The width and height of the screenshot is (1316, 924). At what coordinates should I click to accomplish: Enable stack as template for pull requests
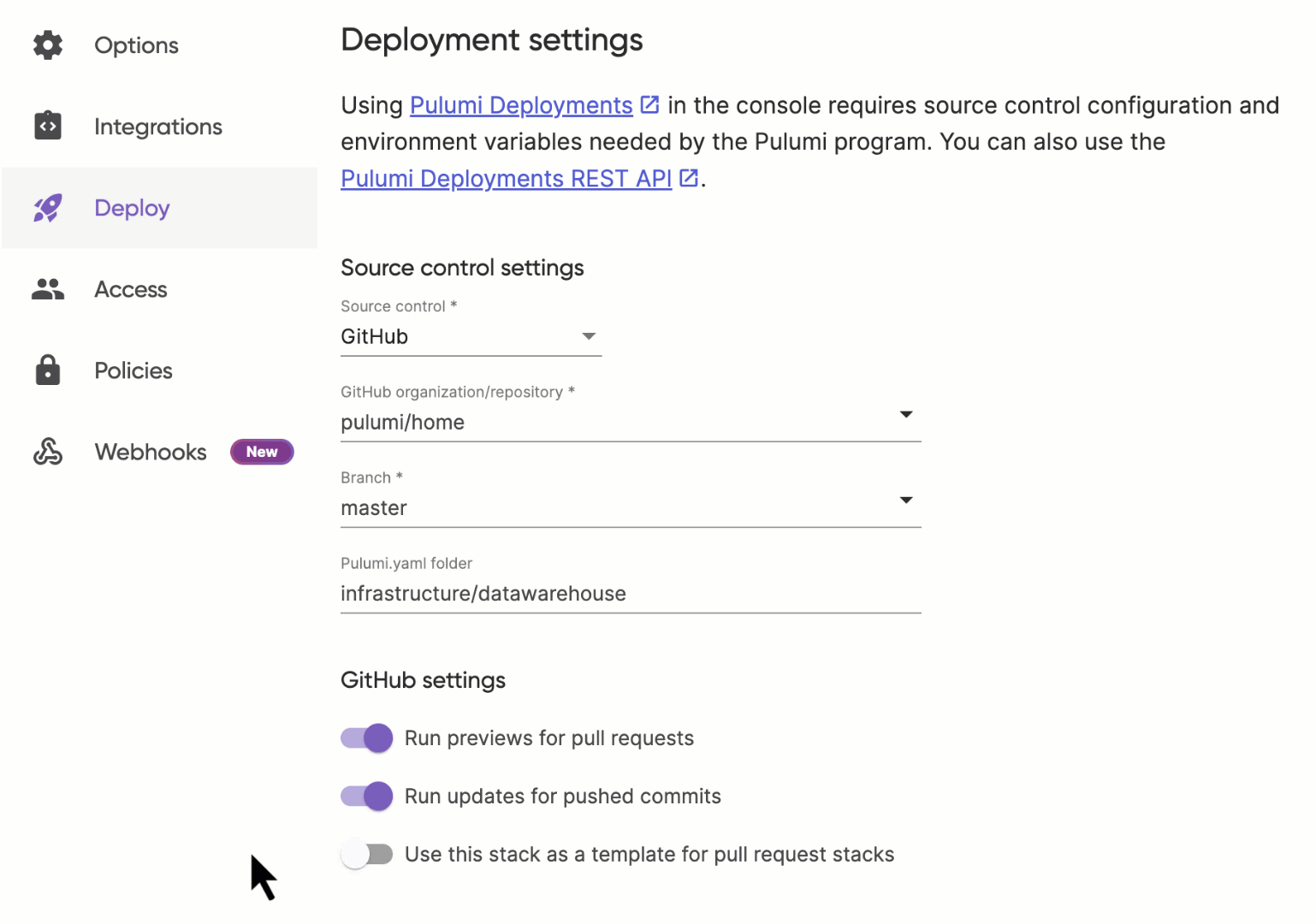pyautogui.click(x=367, y=855)
